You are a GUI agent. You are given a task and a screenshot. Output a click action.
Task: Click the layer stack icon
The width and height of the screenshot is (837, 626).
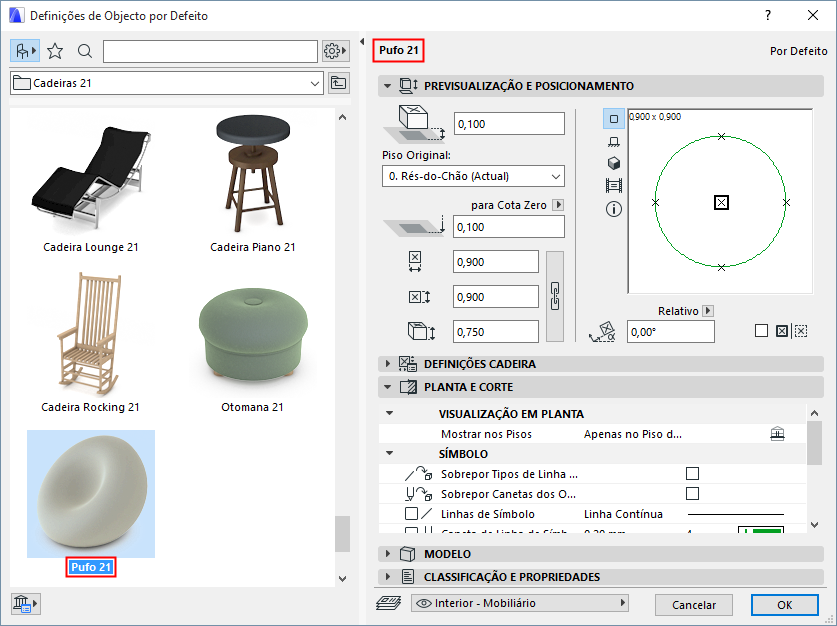point(389,604)
